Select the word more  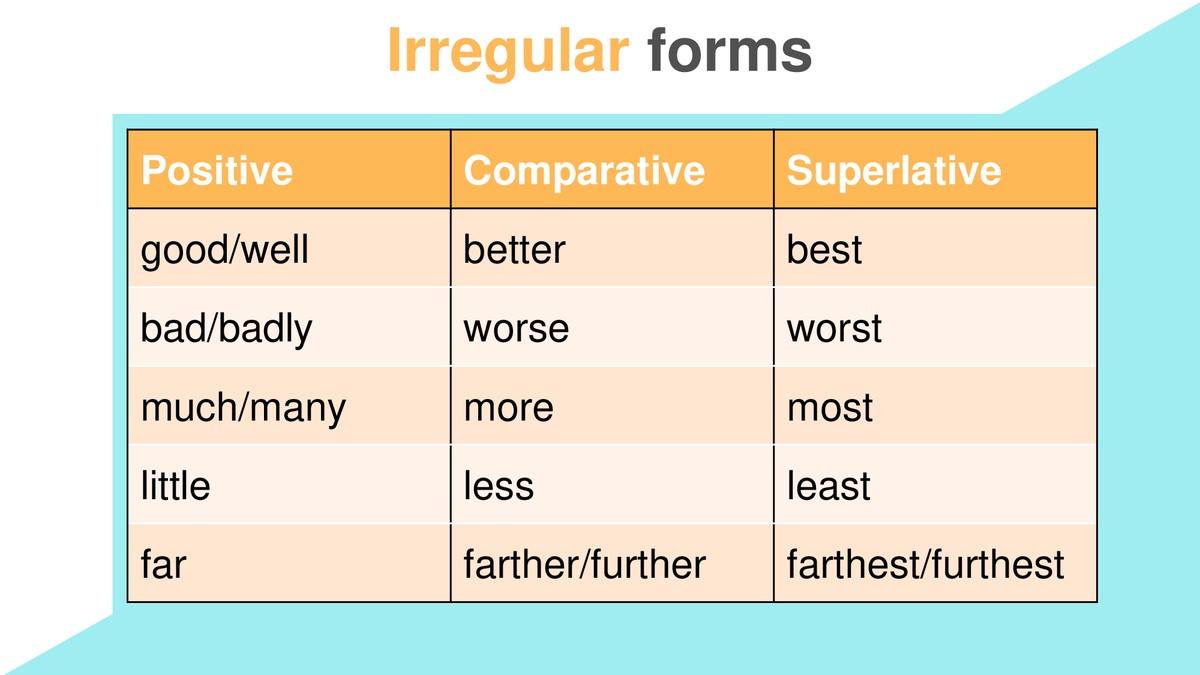508,408
